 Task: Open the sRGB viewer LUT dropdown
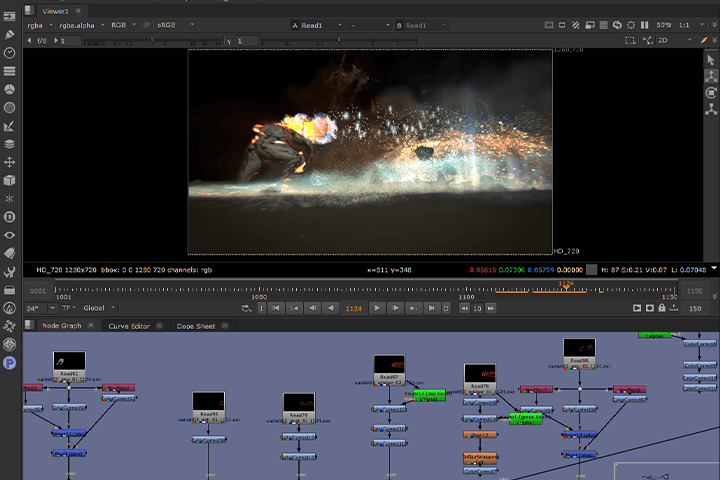coord(175,25)
